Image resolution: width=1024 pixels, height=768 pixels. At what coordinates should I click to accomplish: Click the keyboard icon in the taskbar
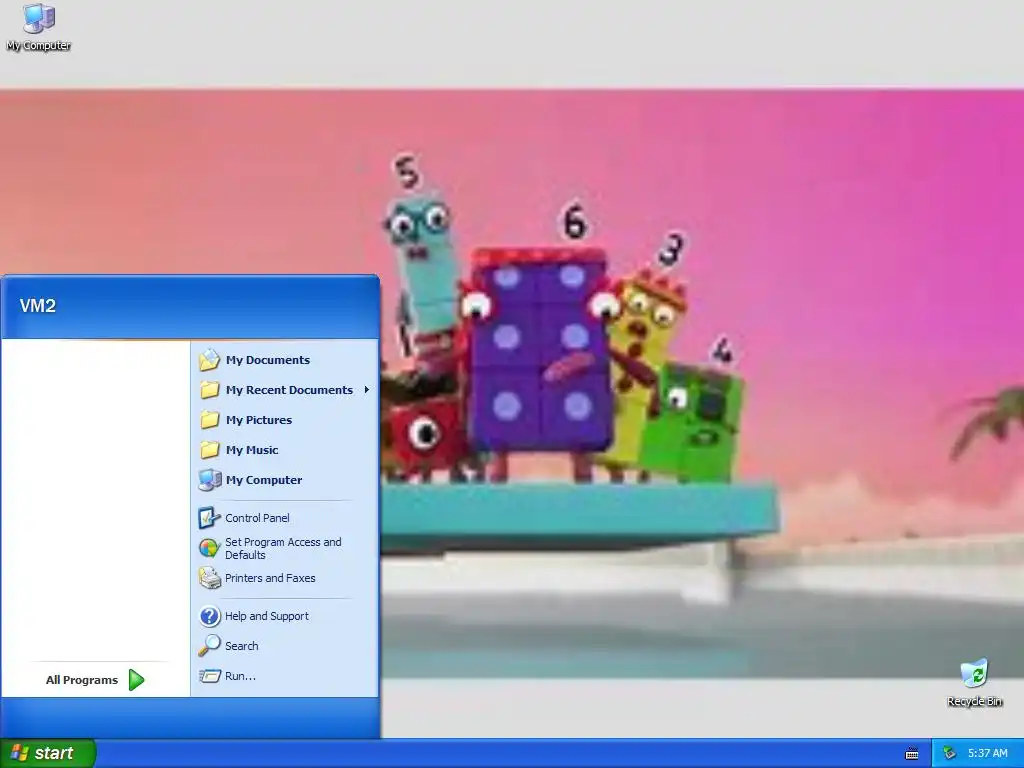pos(912,754)
